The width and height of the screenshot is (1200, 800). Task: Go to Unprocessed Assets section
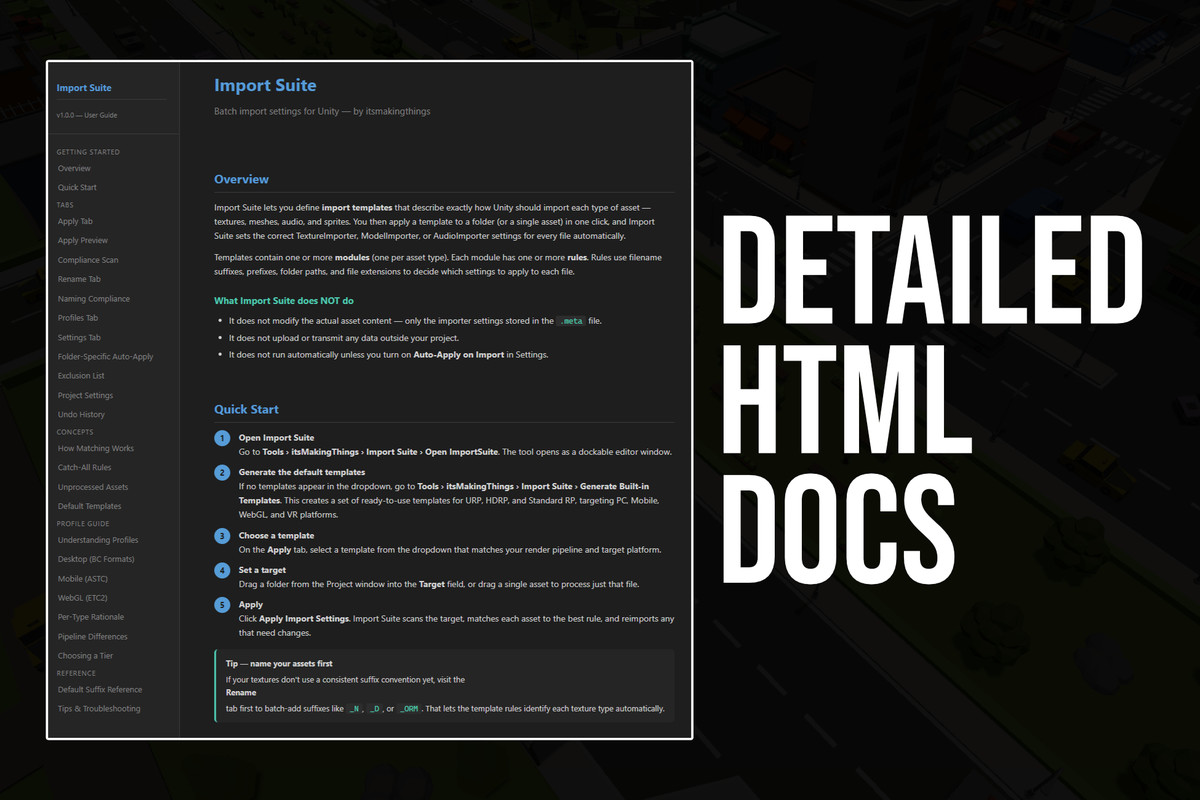click(x=93, y=487)
